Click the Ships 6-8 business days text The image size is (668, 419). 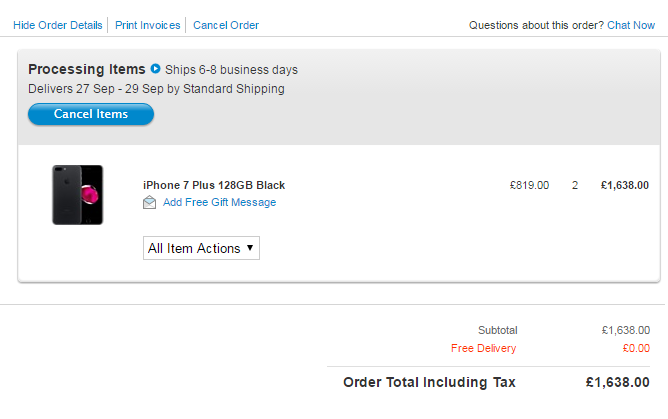coord(231,70)
